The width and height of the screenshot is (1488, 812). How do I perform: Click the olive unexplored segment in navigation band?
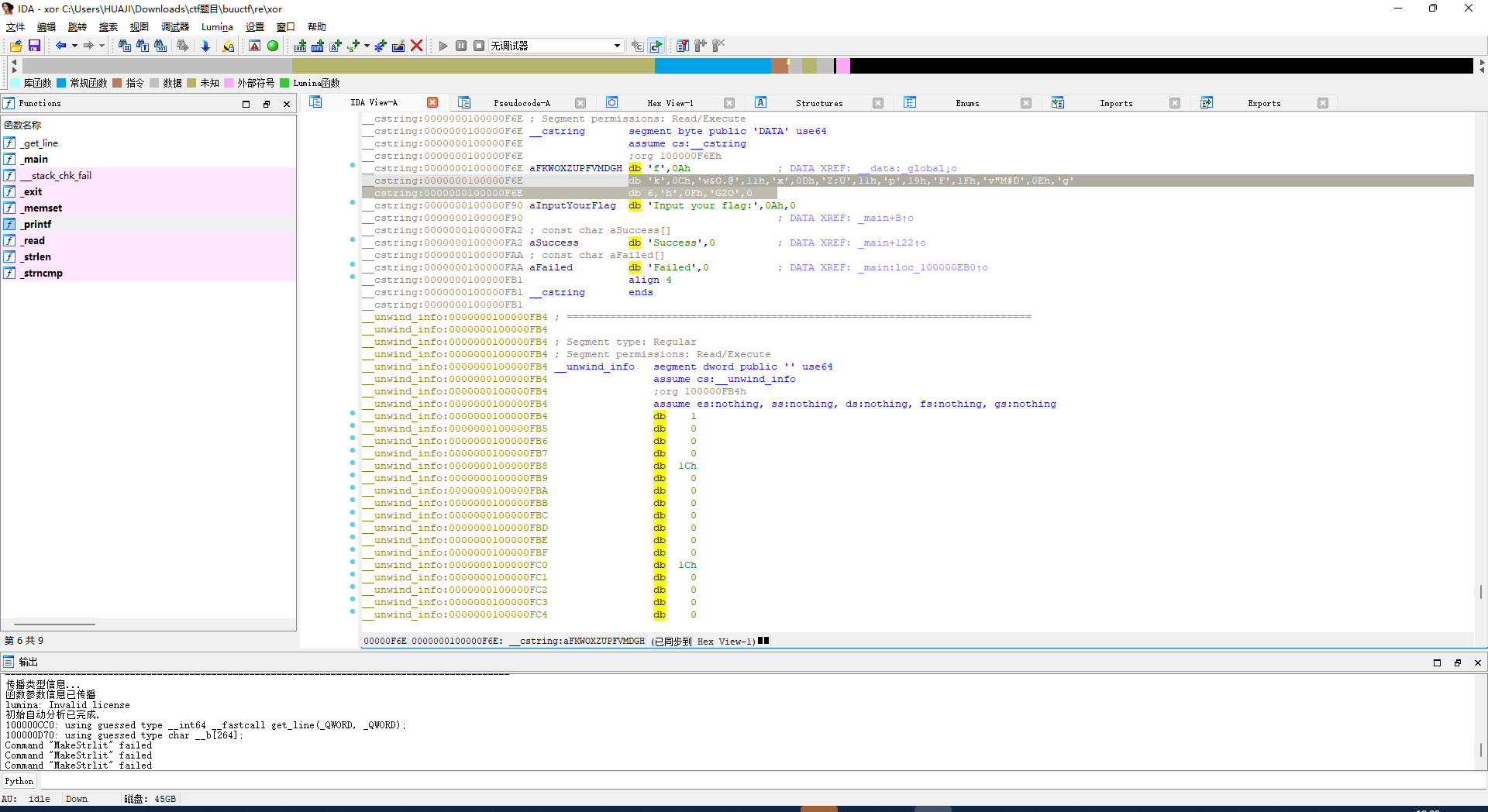(473, 66)
